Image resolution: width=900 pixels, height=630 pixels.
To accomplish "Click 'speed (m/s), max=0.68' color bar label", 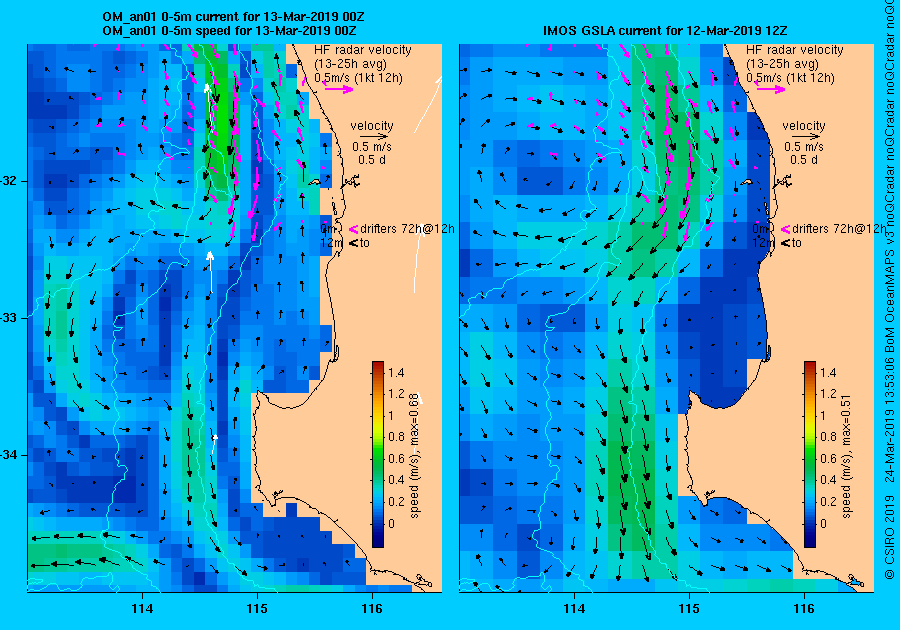I will click(x=414, y=456).
